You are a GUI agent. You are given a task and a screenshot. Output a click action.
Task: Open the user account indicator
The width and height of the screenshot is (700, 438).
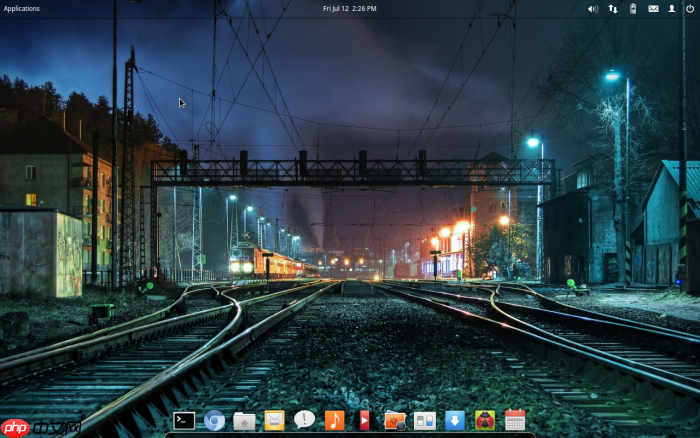click(x=672, y=8)
